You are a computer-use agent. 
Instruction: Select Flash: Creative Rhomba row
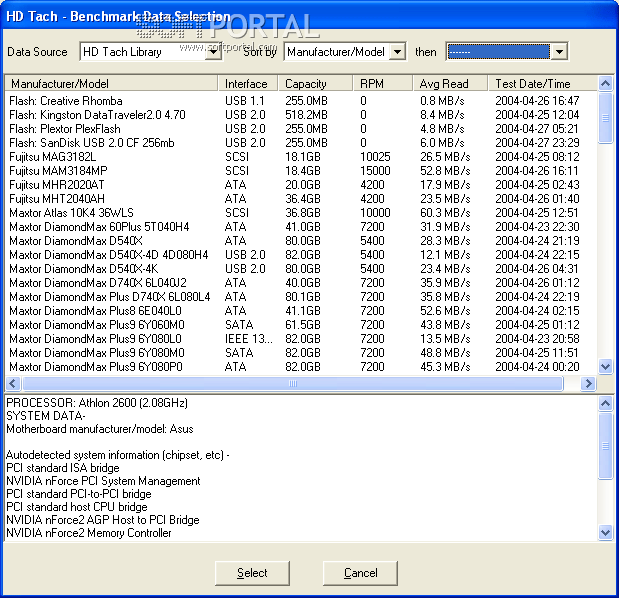[301, 101]
